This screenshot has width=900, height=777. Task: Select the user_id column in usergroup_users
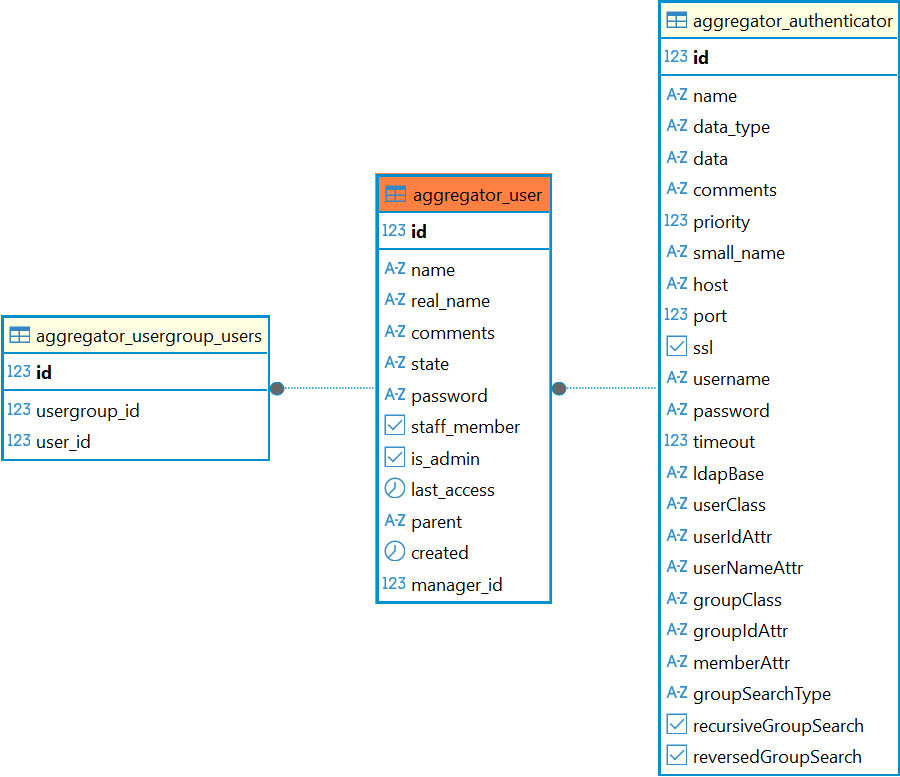63,441
